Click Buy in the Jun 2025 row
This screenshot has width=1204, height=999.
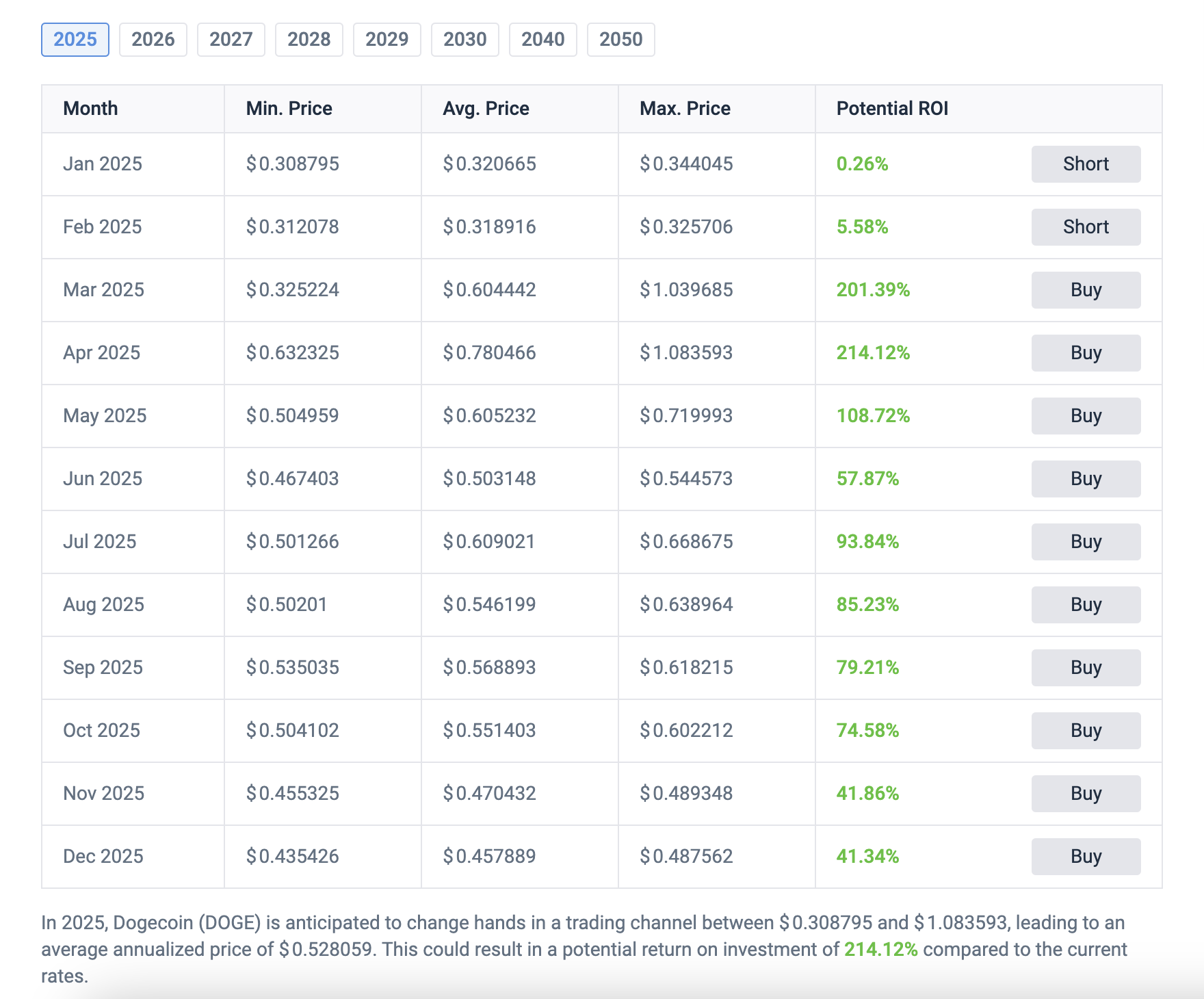(1086, 479)
